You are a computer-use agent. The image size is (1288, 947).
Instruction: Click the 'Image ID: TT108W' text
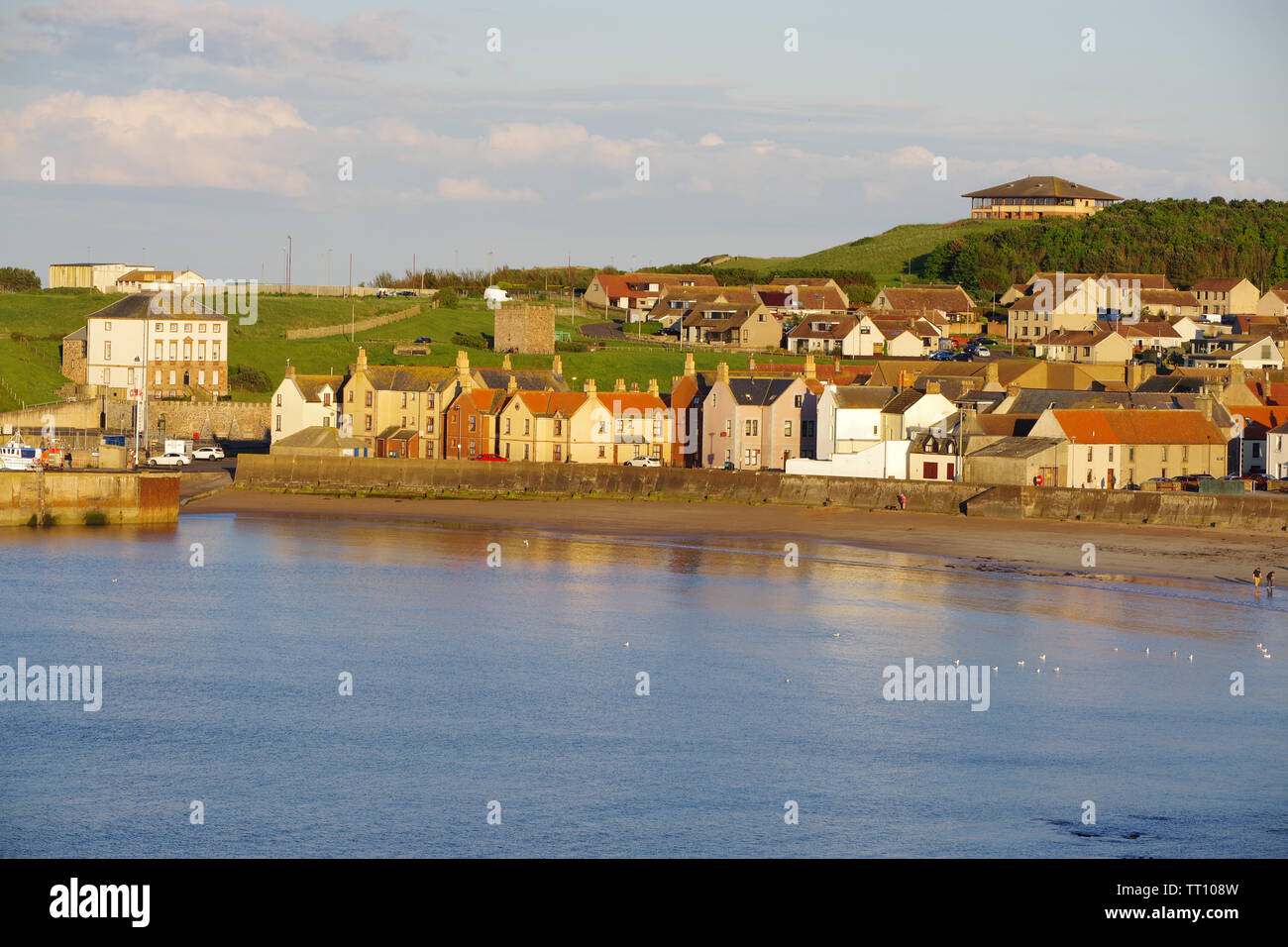click(1176, 891)
